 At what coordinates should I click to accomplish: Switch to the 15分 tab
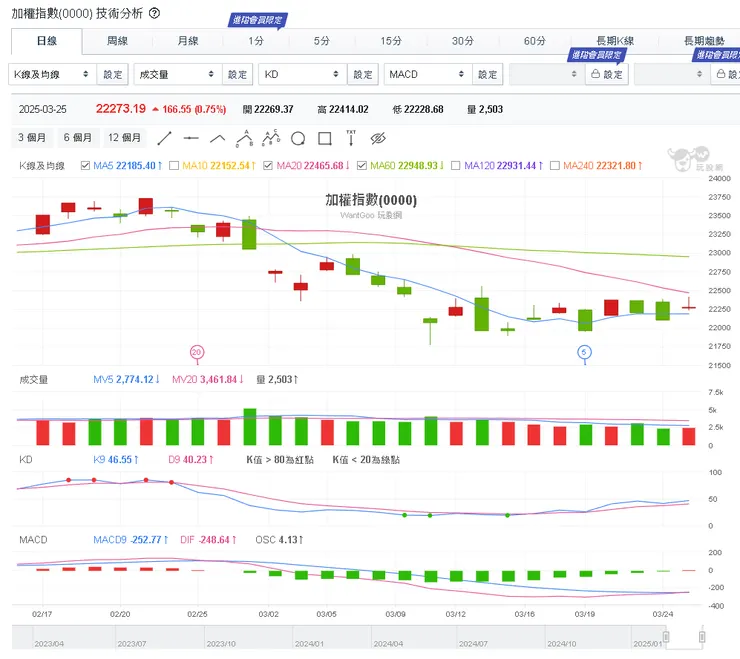391,41
